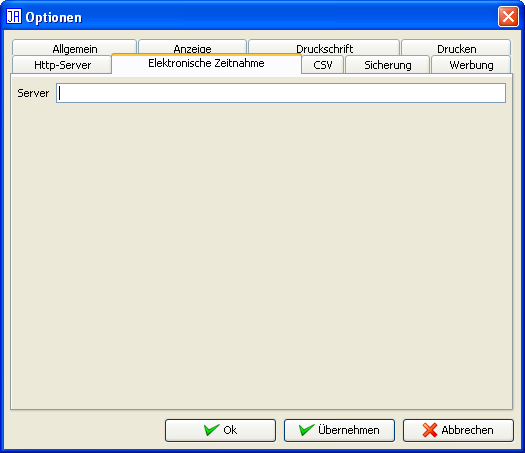
Task: Click the green checkmark icon beside Übernehmen
Action: tap(306, 430)
